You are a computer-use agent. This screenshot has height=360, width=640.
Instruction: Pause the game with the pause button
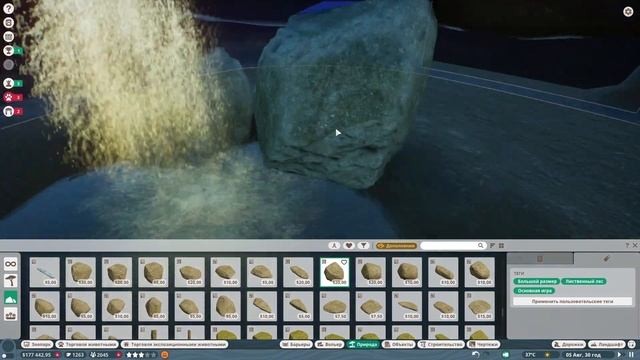[x=631, y=355]
